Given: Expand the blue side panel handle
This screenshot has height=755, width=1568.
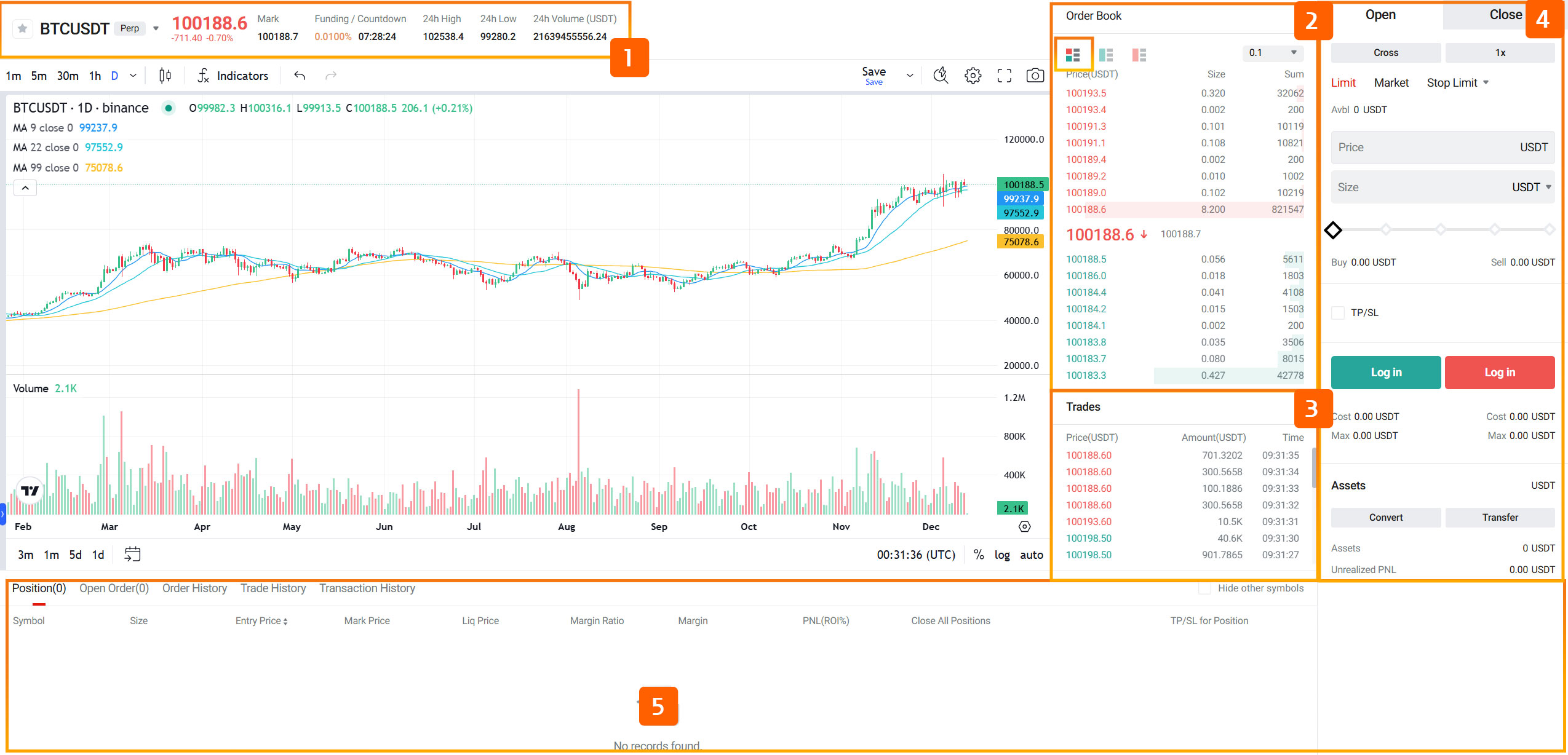Looking at the screenshot, I should click(x=2, y=514).
